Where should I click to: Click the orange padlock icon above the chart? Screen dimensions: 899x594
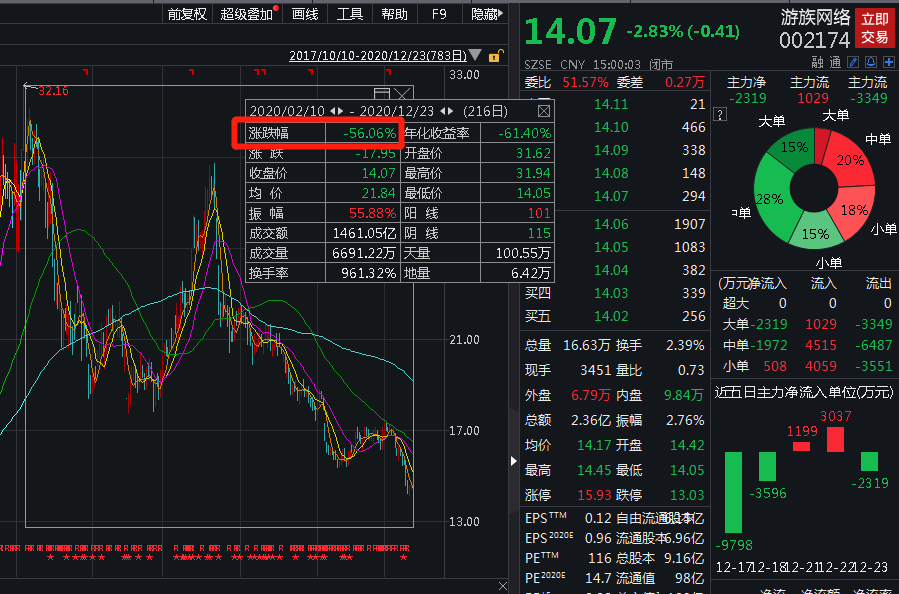(x=497, y=57)
